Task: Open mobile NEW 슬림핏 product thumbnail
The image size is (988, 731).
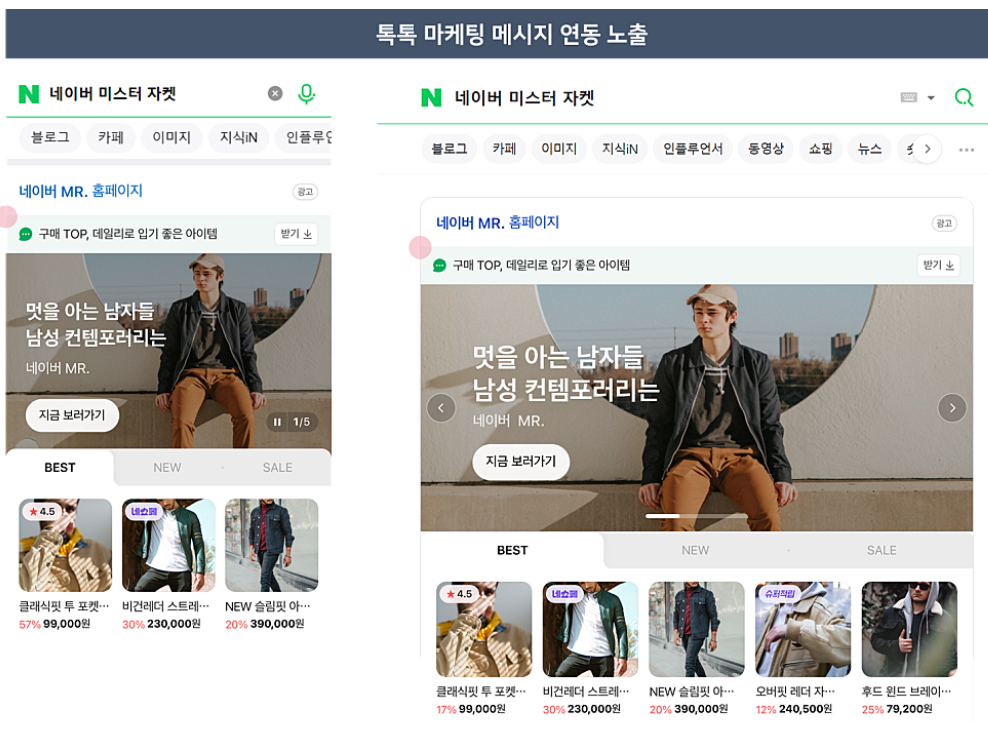Action: [x=272, y=545]
